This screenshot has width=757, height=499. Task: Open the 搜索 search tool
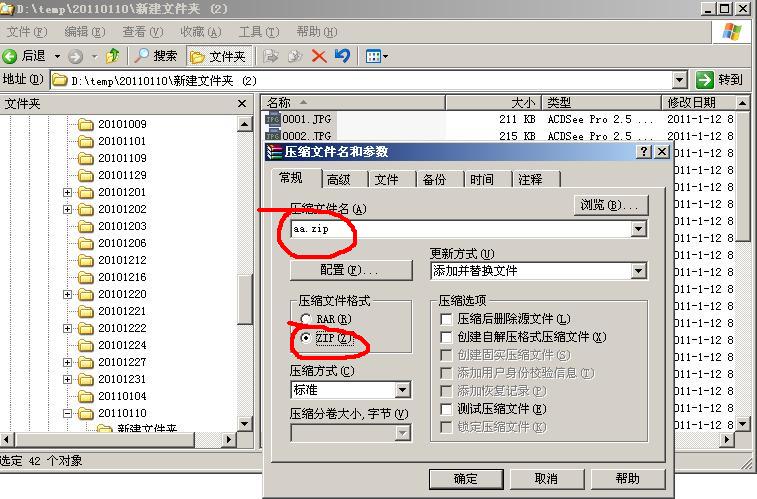click(x=155, y=56)
